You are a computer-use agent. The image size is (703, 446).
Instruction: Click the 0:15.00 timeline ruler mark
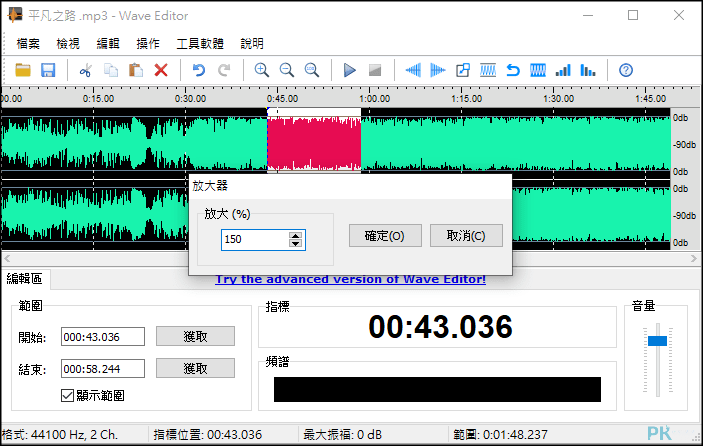click(98, 99)
